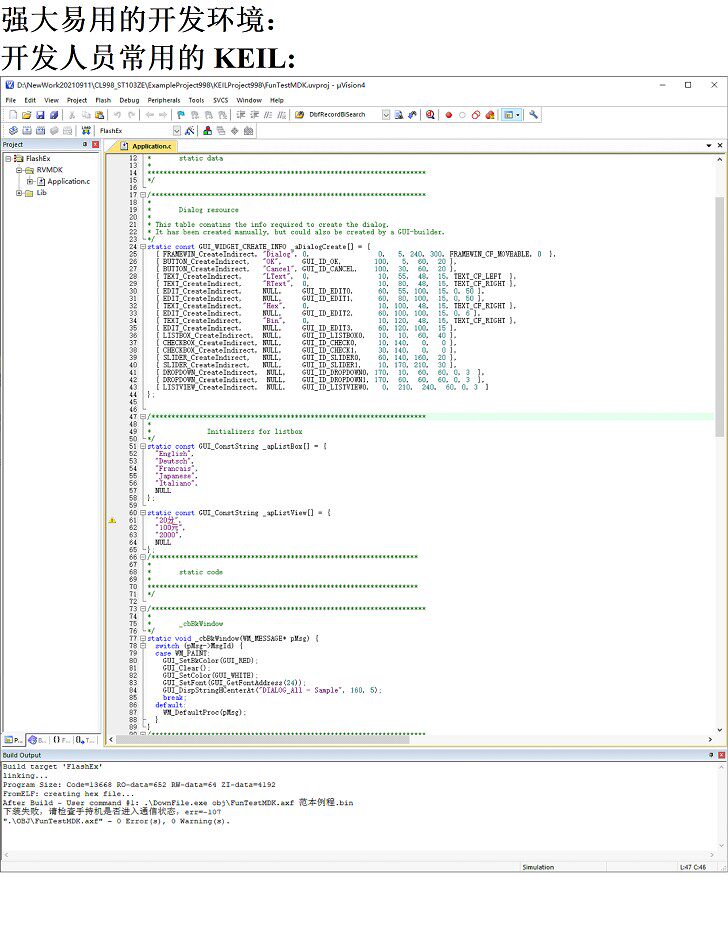Click the Redo toolbar icon
The width and height of the screenshot is (728, 928).
click(131, 115)
